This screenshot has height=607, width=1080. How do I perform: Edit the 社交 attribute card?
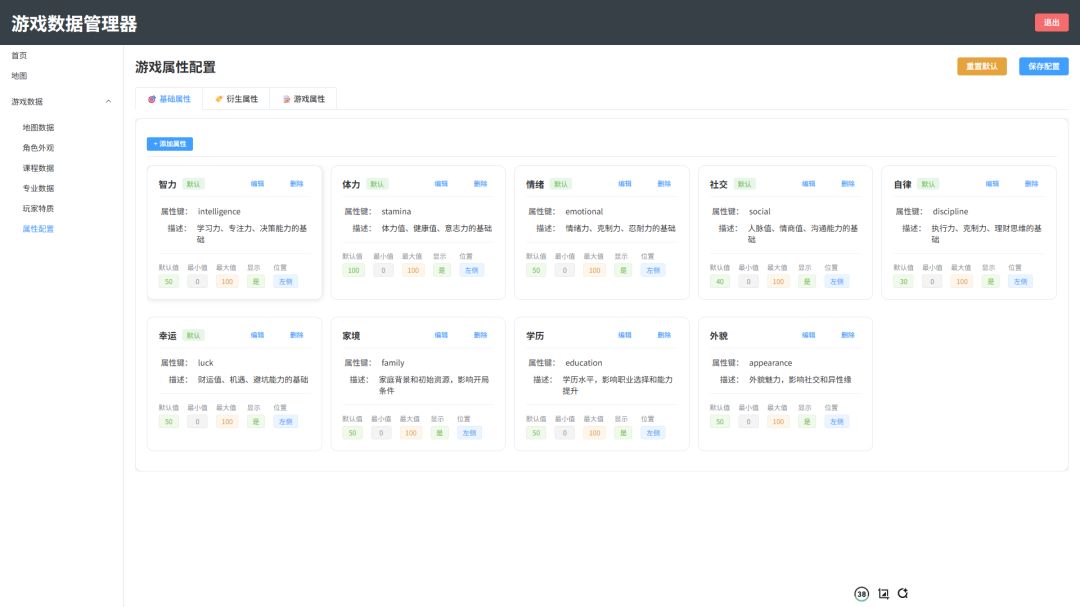point(809,184)
